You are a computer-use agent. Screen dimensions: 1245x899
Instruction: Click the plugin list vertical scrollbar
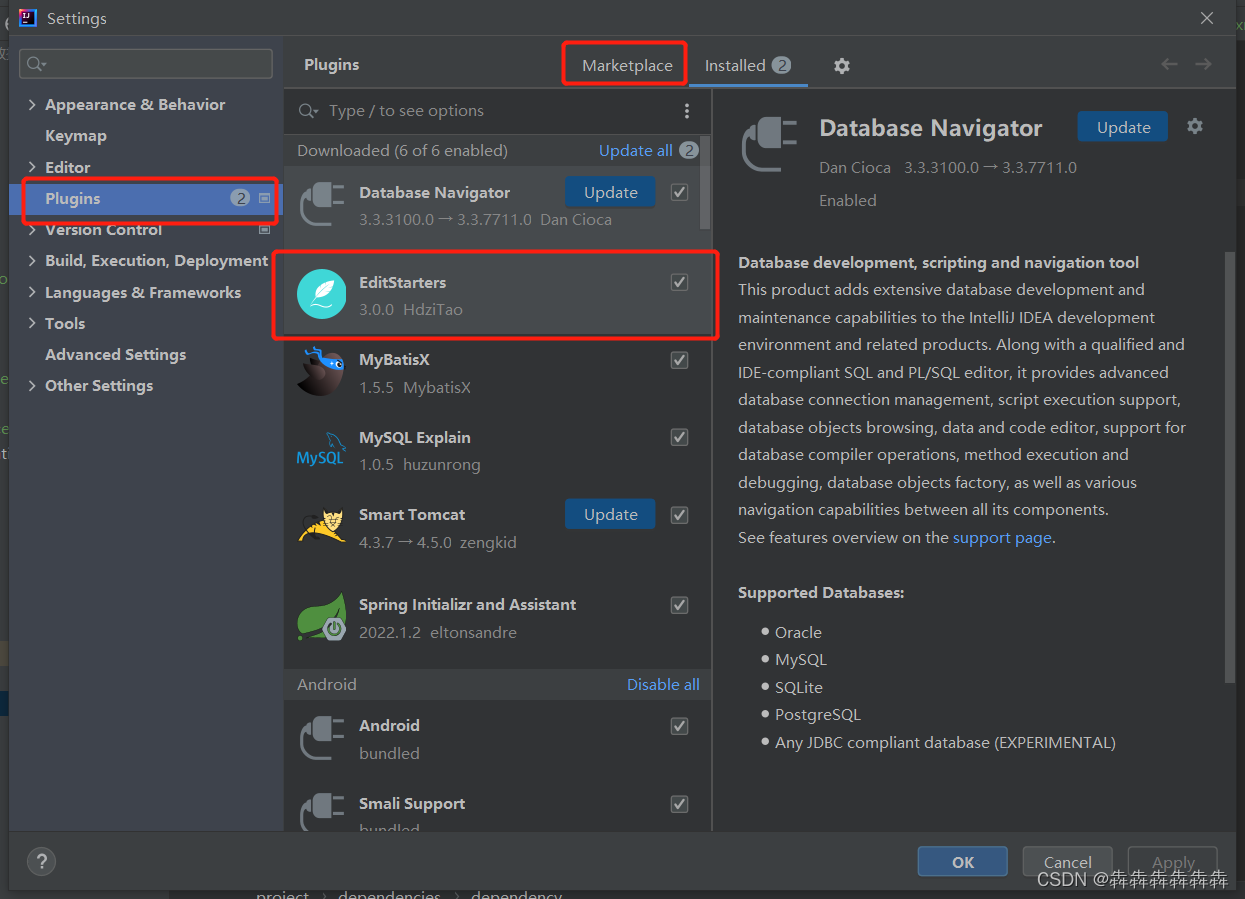pyautogui.click(x=705, y=183)
